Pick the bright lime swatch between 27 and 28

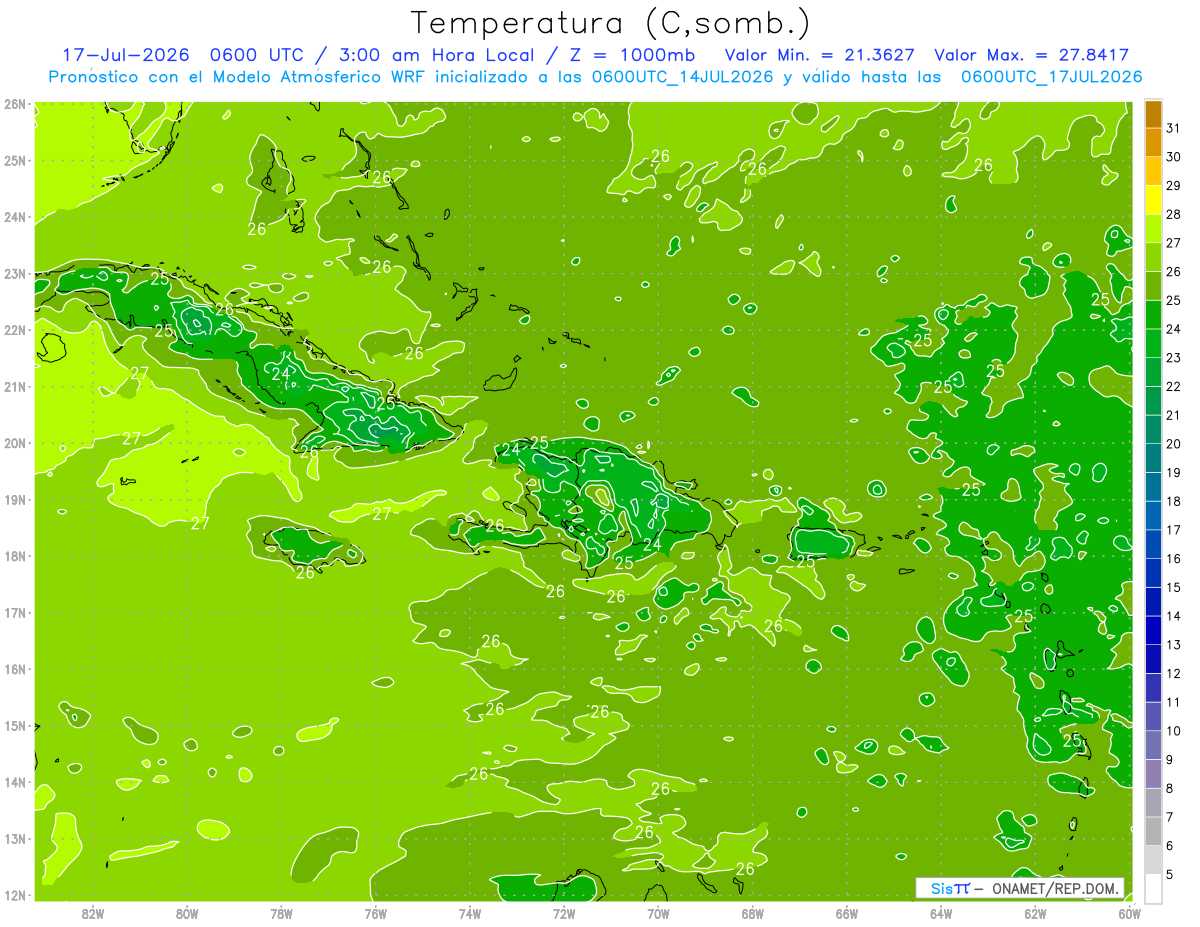point(1153,229)
